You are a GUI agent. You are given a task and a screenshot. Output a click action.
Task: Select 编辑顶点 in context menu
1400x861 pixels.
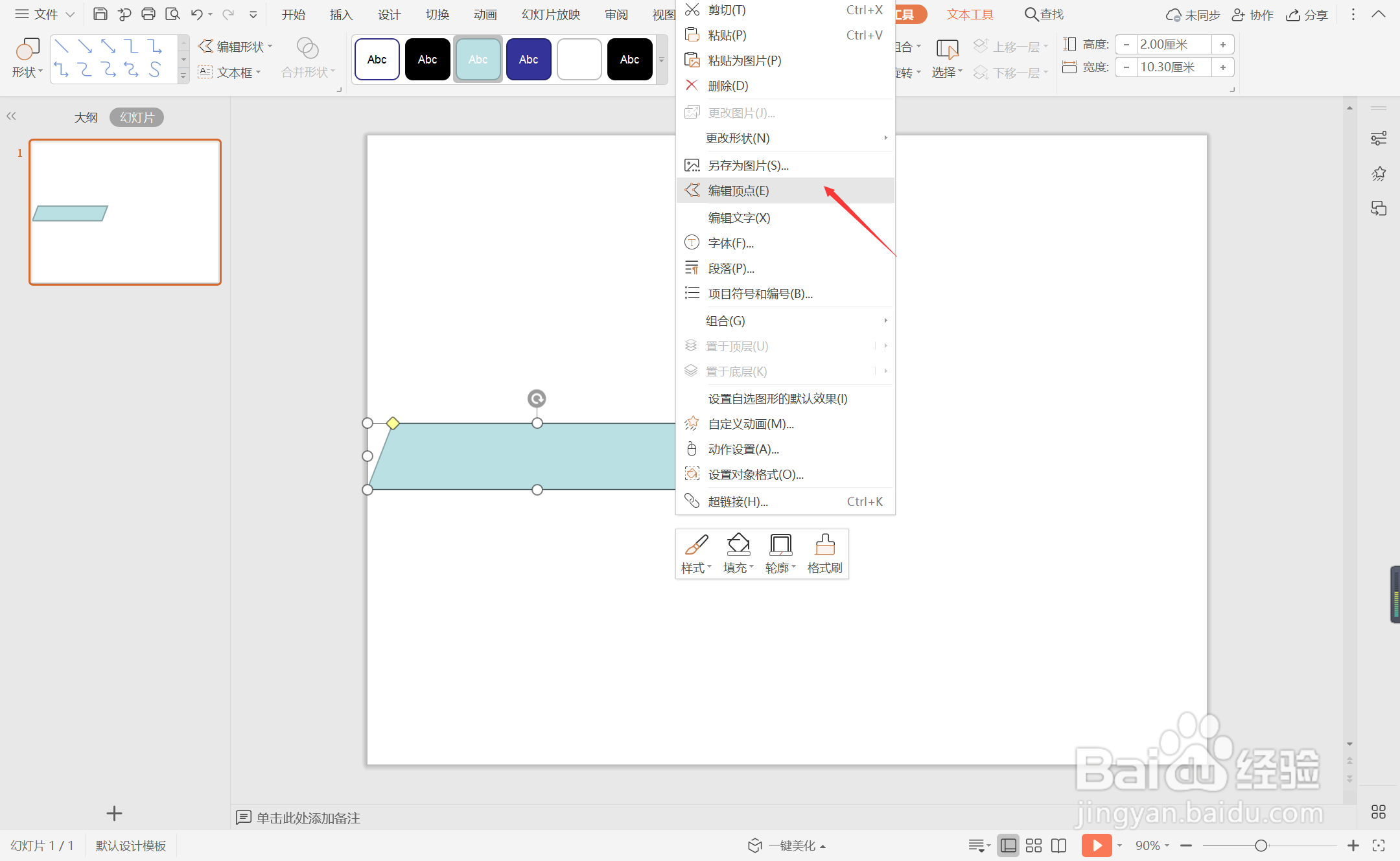[x=738, y=190]
